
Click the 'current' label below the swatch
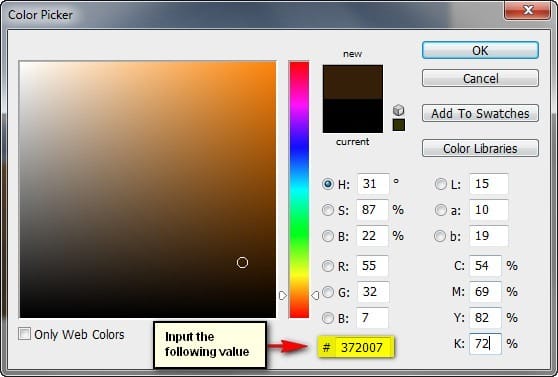pos(352,142)
